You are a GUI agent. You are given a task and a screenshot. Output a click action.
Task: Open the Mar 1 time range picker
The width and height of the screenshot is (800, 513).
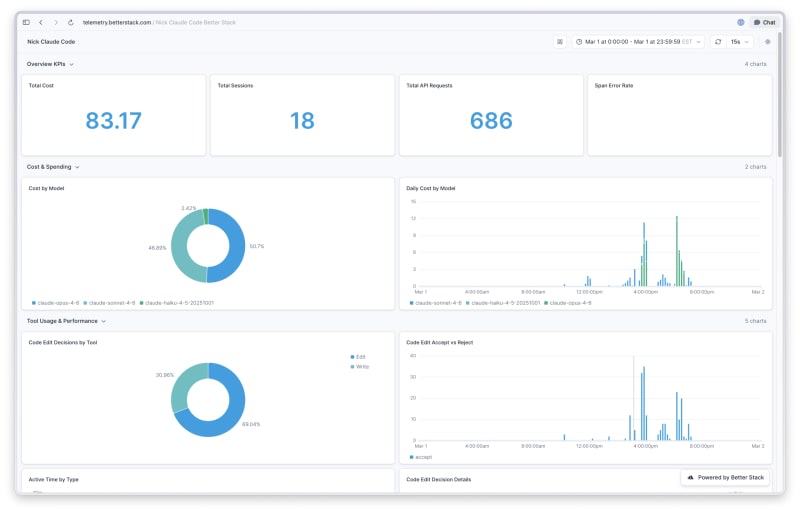click(x=638, y=42)
